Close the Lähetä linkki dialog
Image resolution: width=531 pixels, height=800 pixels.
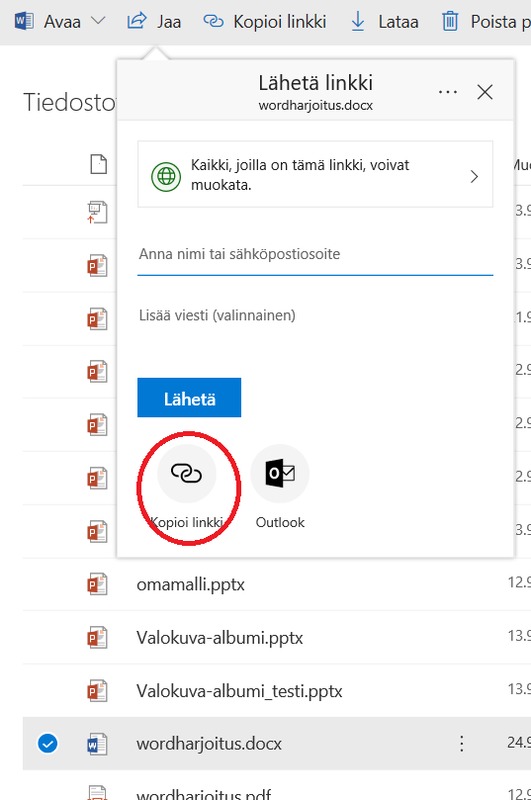pos(485,92)
